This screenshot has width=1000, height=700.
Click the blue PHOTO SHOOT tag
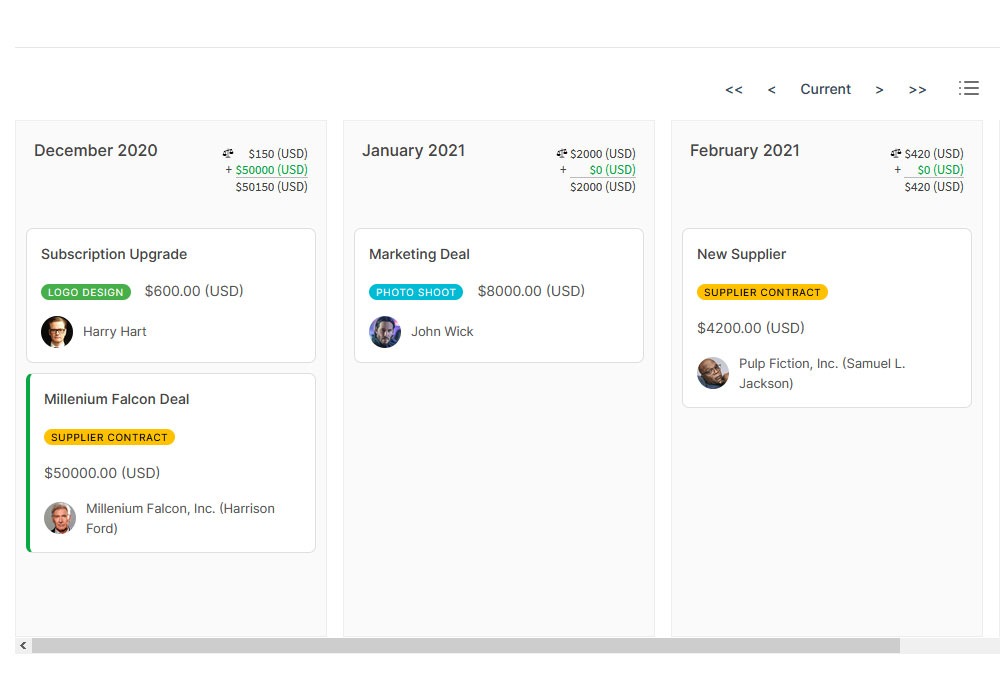click(x=416, y=292)
